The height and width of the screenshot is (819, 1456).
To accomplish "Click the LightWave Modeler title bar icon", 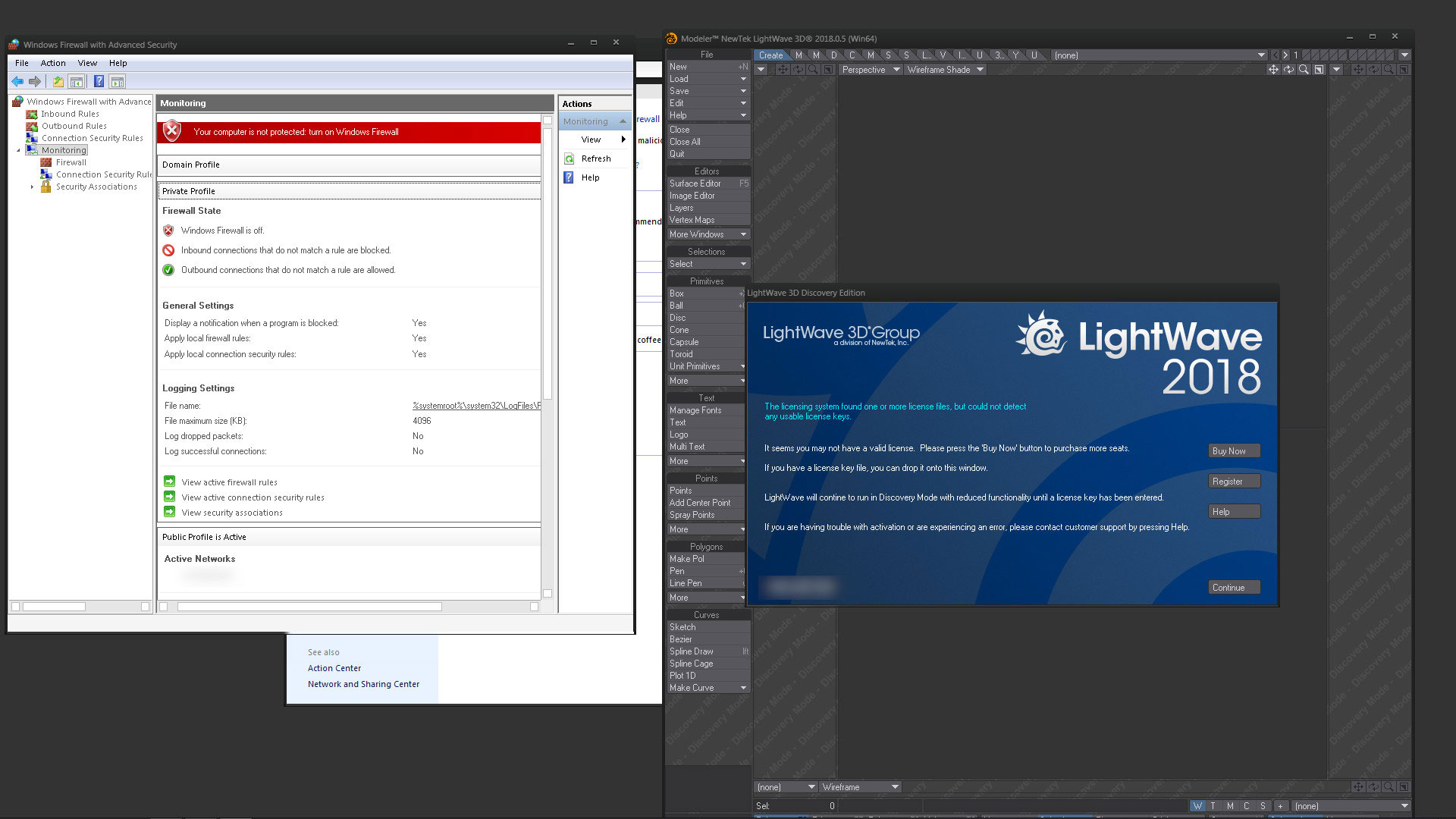I will click(x=671, y=38).
